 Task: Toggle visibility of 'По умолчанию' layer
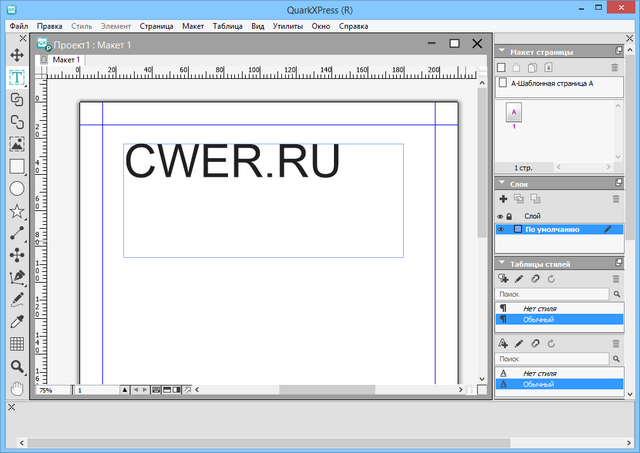(x=501, y=229)
